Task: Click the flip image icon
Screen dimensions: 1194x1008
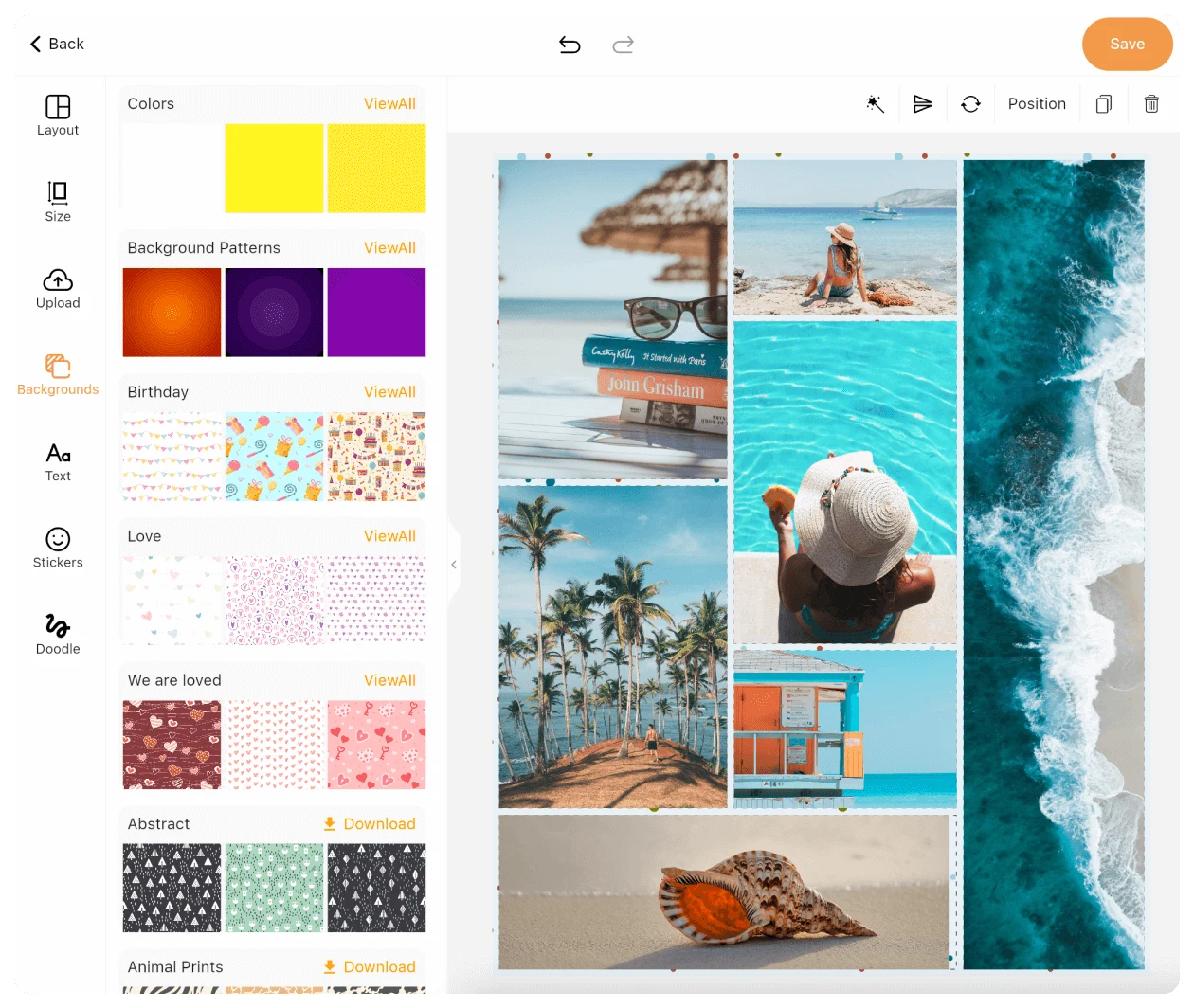Action: pos(922,104)
